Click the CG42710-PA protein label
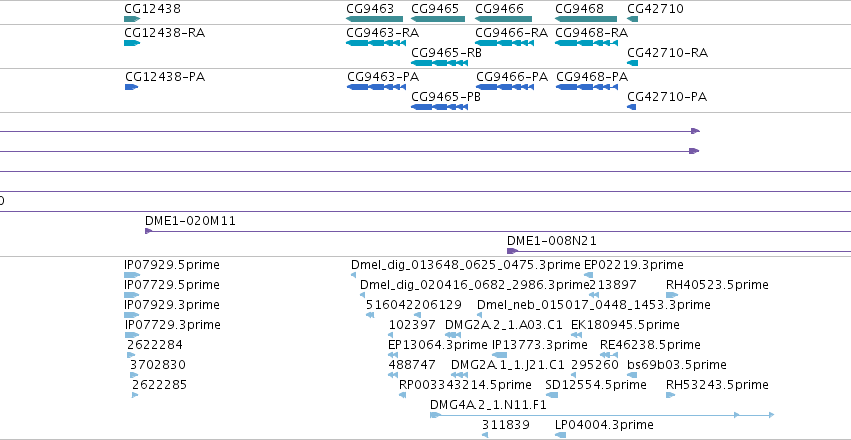 (x=667, y=97)
